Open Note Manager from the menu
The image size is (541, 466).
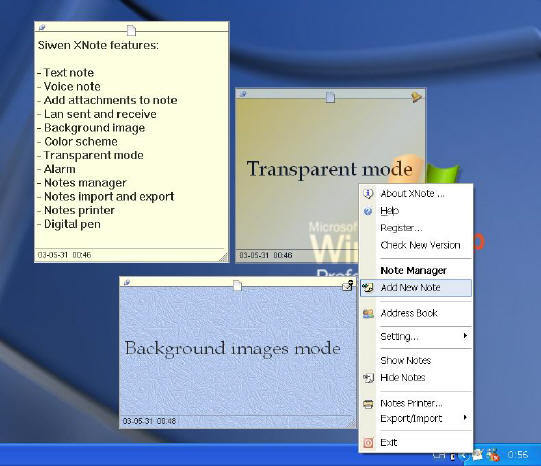[x=416, y=271]
